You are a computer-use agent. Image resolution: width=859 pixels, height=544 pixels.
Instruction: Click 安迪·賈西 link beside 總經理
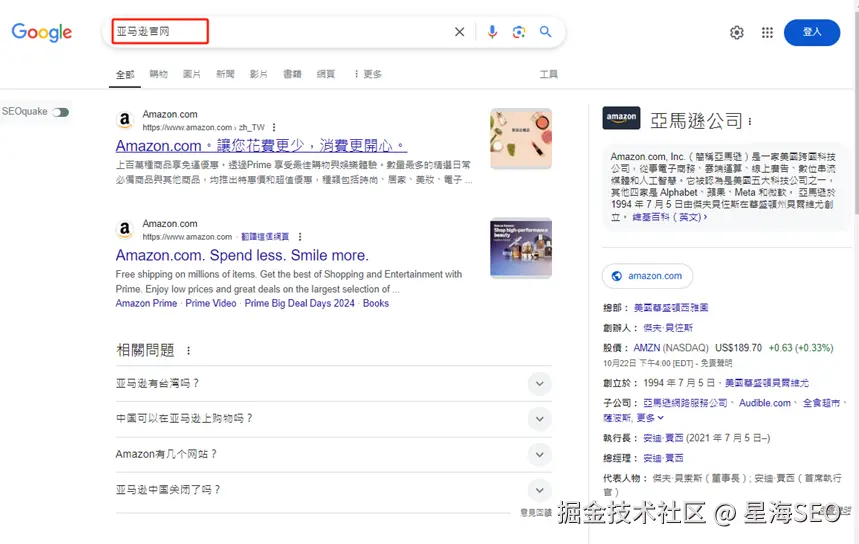click(x=663, y=458)
